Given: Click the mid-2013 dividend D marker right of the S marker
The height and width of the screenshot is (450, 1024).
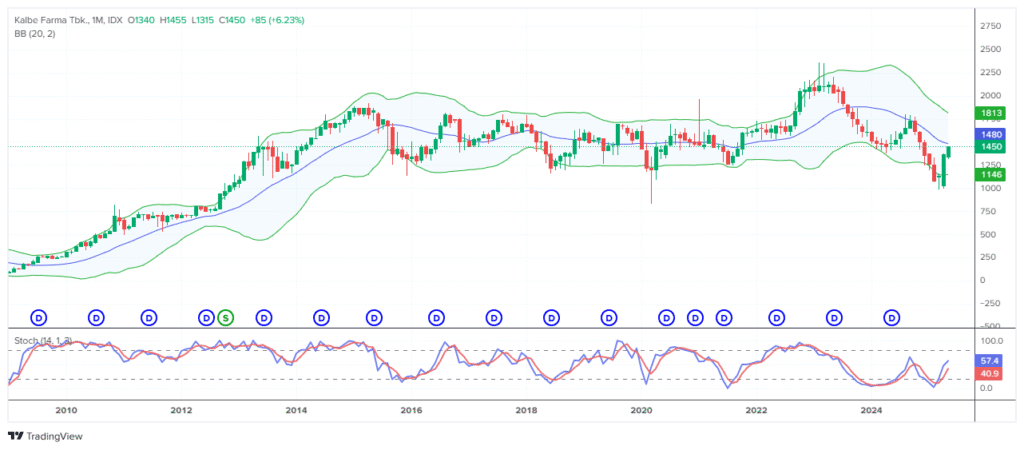Looking at the screenshot, I should pyautogui.click(x=264, y=317).
